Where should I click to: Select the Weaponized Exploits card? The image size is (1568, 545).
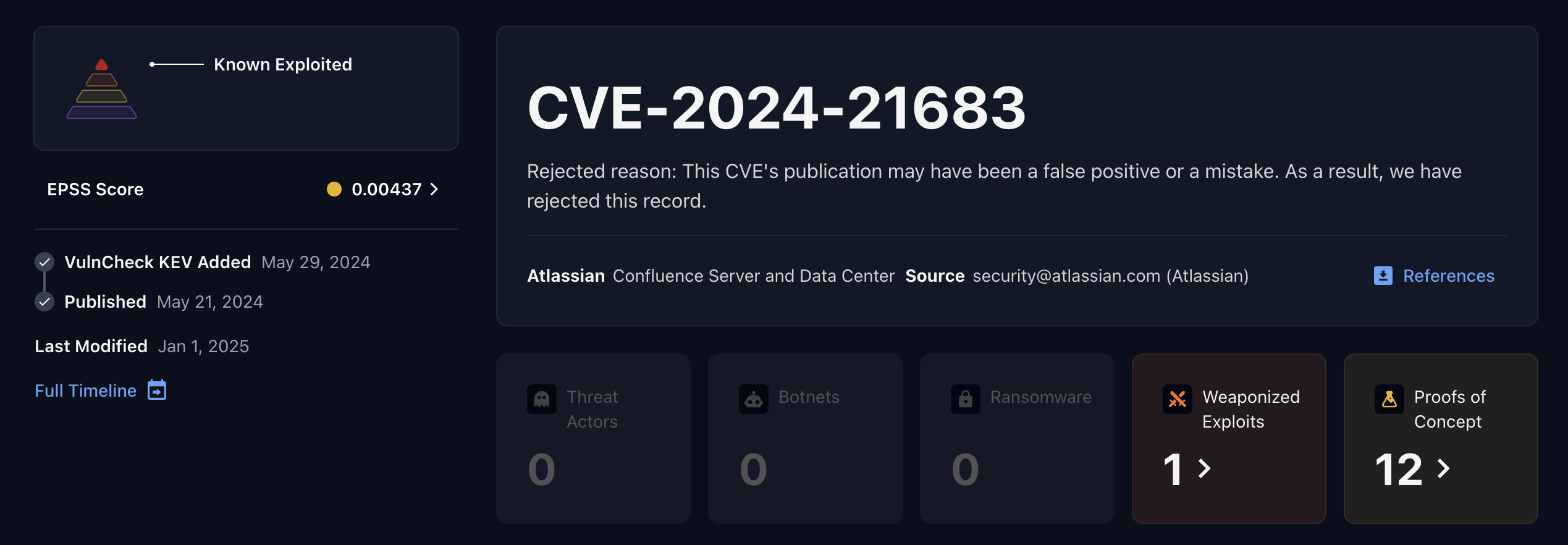tap(1228, 439)
